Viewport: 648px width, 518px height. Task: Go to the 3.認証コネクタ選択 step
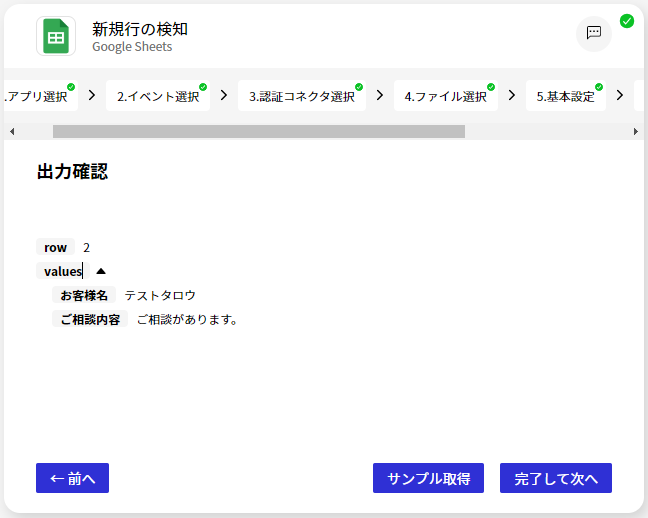301,97
